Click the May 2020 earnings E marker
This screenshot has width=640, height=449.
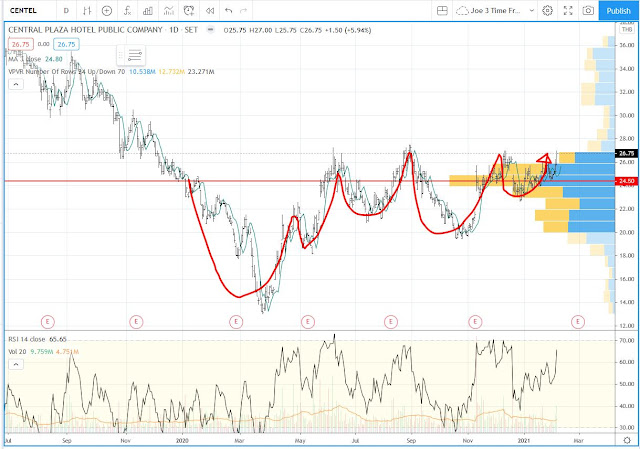pos(308,322)
